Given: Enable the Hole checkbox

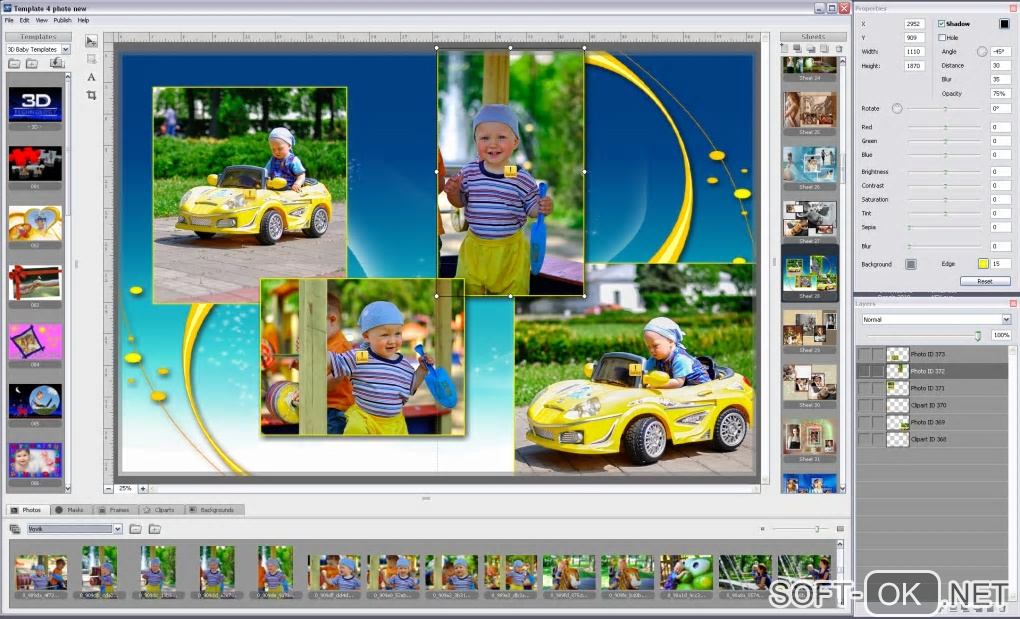Looking at the screenshot, I should pyautogui.click(x=941, y=37).
